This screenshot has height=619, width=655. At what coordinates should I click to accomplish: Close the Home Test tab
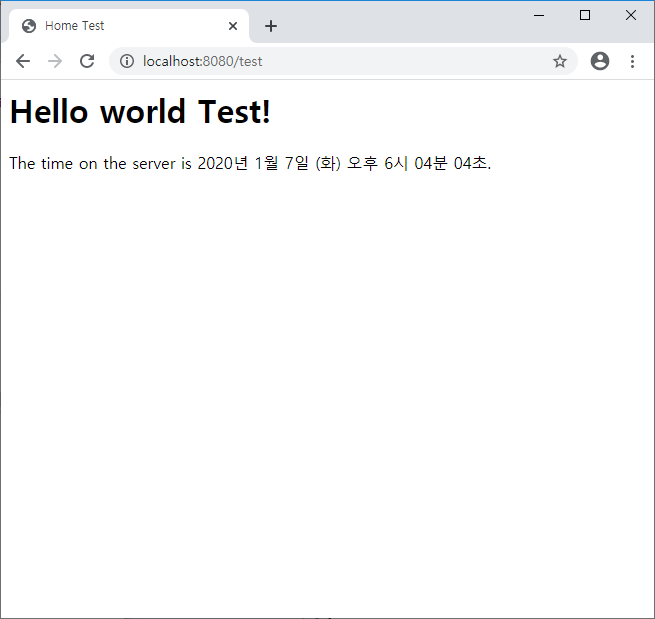tap(233, 26)
